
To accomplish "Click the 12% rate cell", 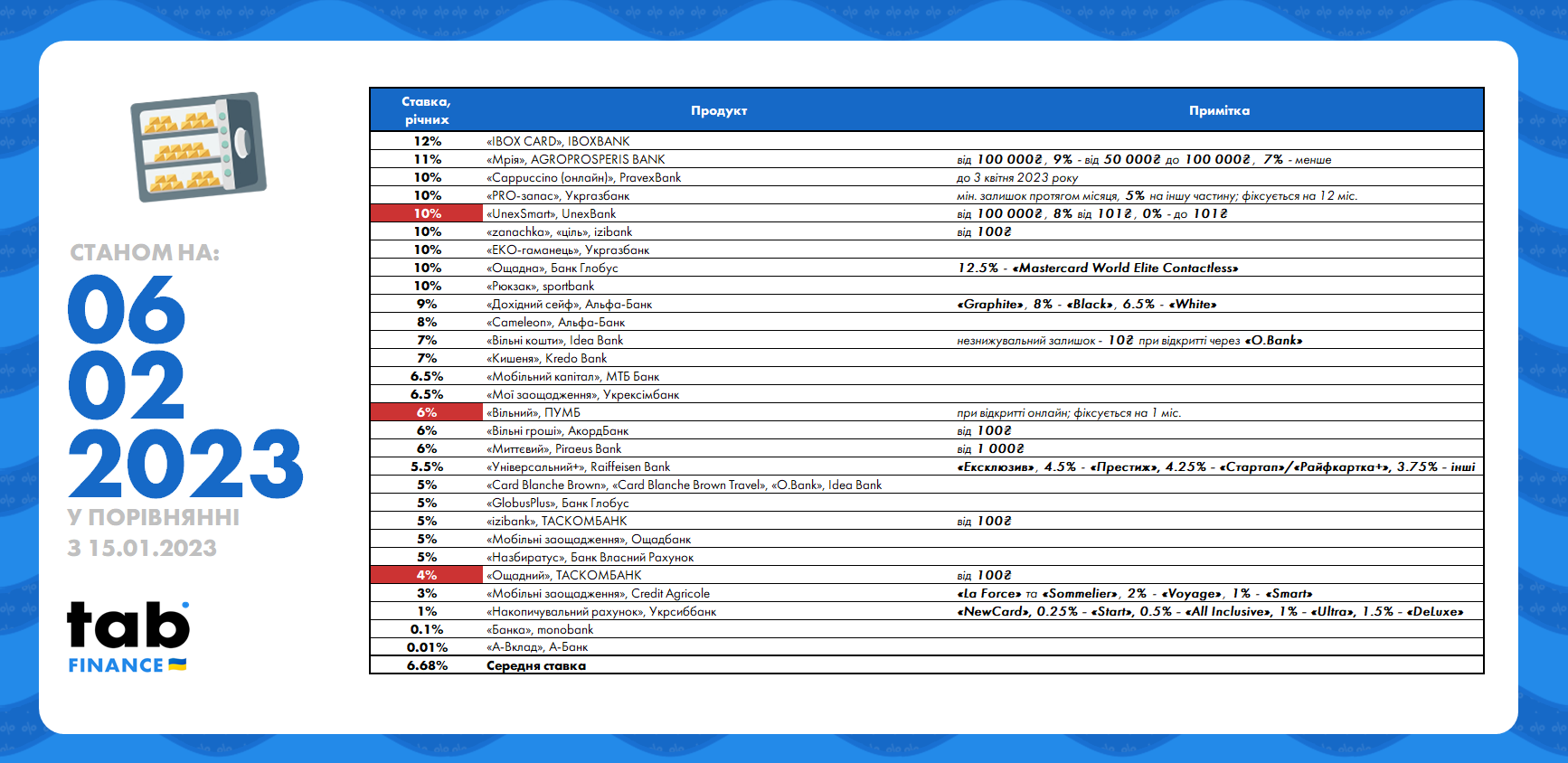I will coord(427,141).
